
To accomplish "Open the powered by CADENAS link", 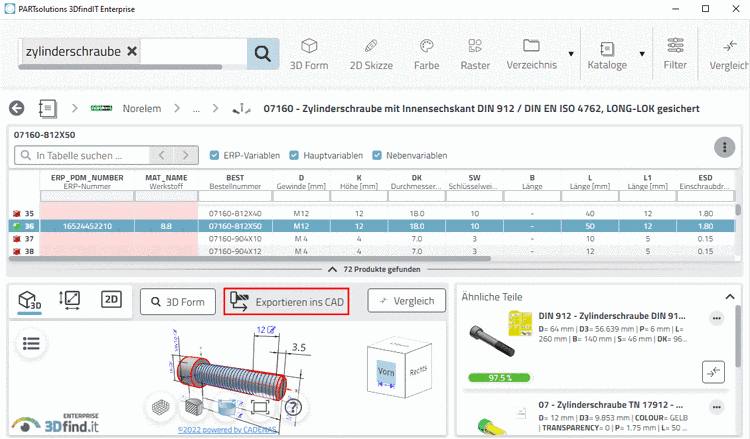I will coord(227,430).
